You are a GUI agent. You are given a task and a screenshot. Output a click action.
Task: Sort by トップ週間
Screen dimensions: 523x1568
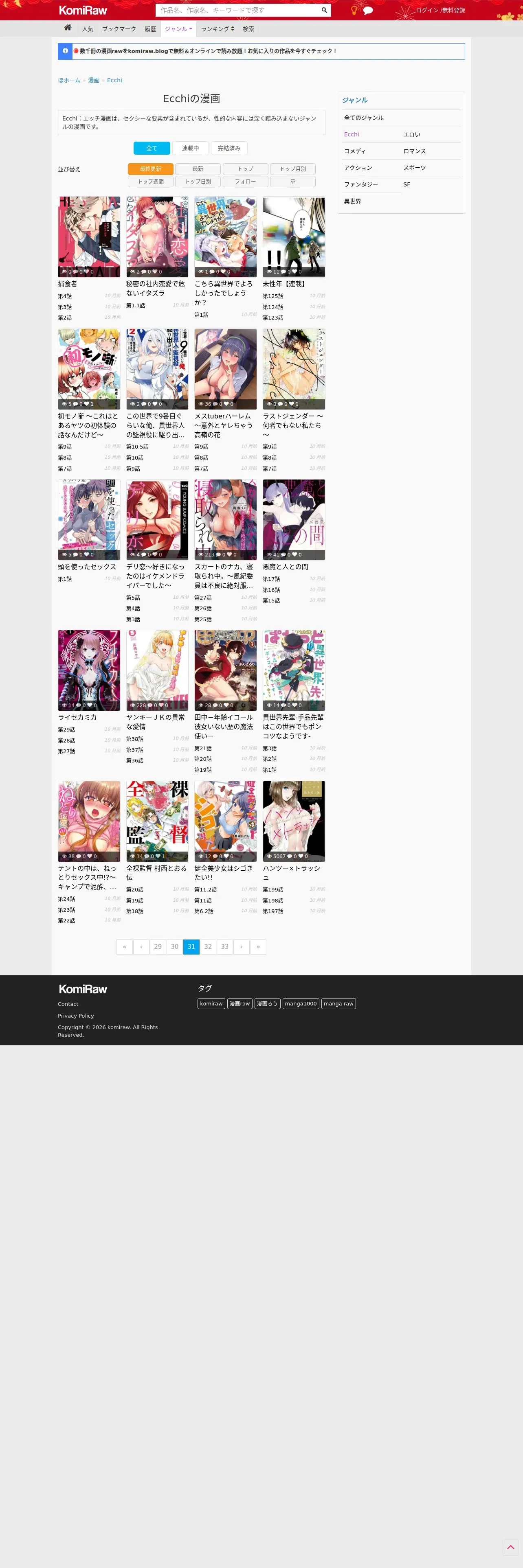pyautogui.click(x=150, y=182)
